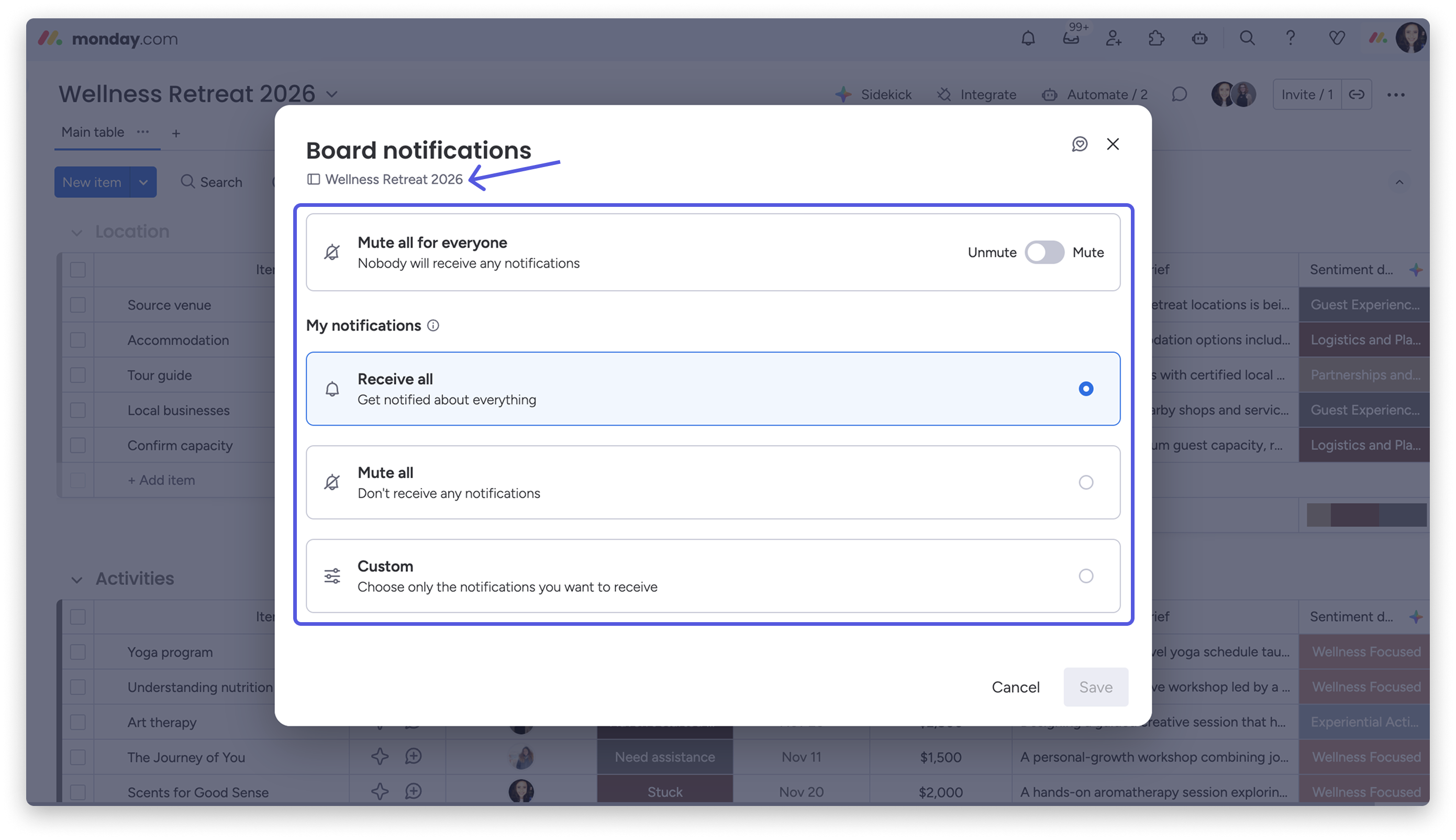Screen dimensions: 1456x840
Task: Click the search magnifier in top bar
Action: (x=1247, y=39)
